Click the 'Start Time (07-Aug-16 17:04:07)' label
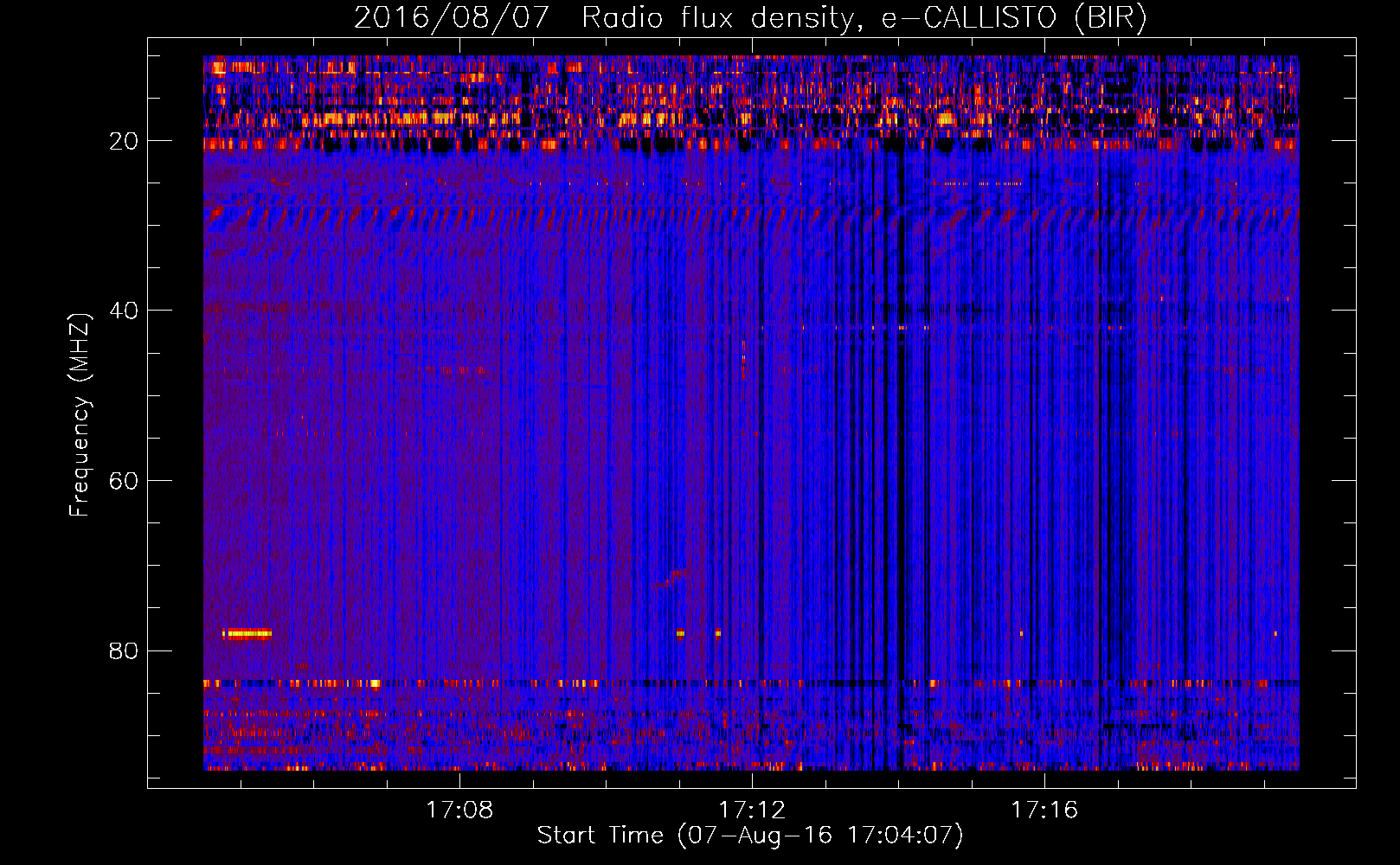 (x=750, y=836)
